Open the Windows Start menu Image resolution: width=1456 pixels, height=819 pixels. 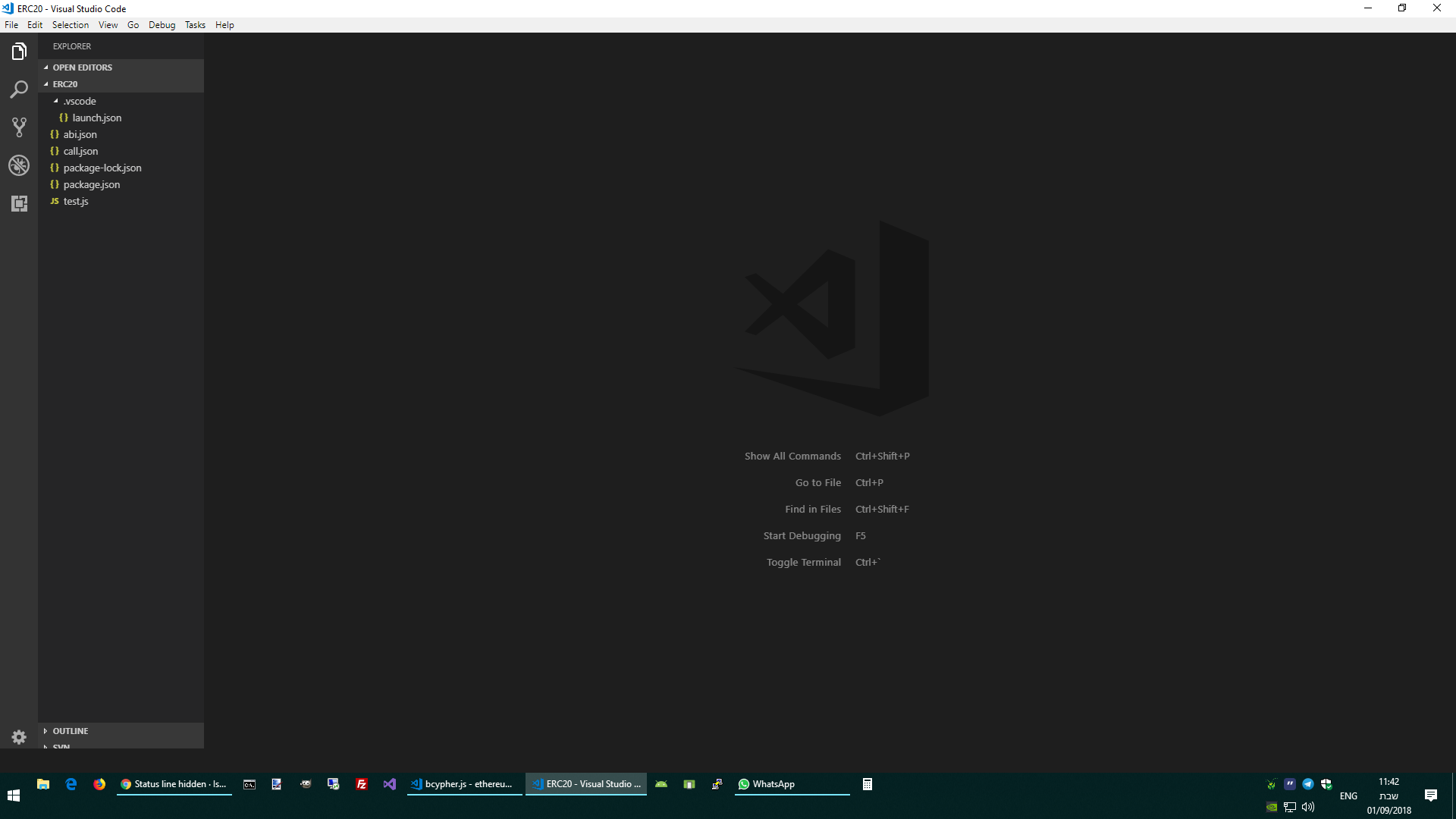14,795
